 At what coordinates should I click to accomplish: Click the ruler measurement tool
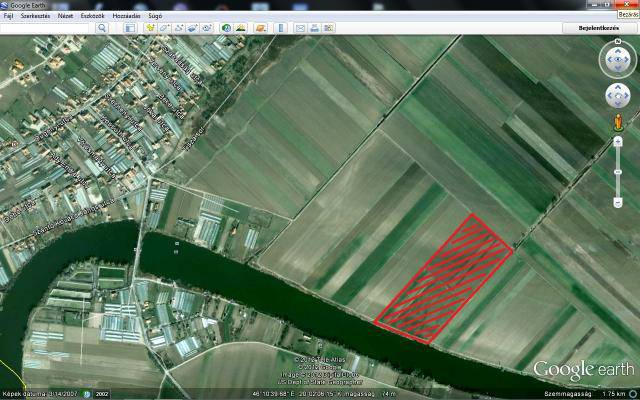coord(280,28)
